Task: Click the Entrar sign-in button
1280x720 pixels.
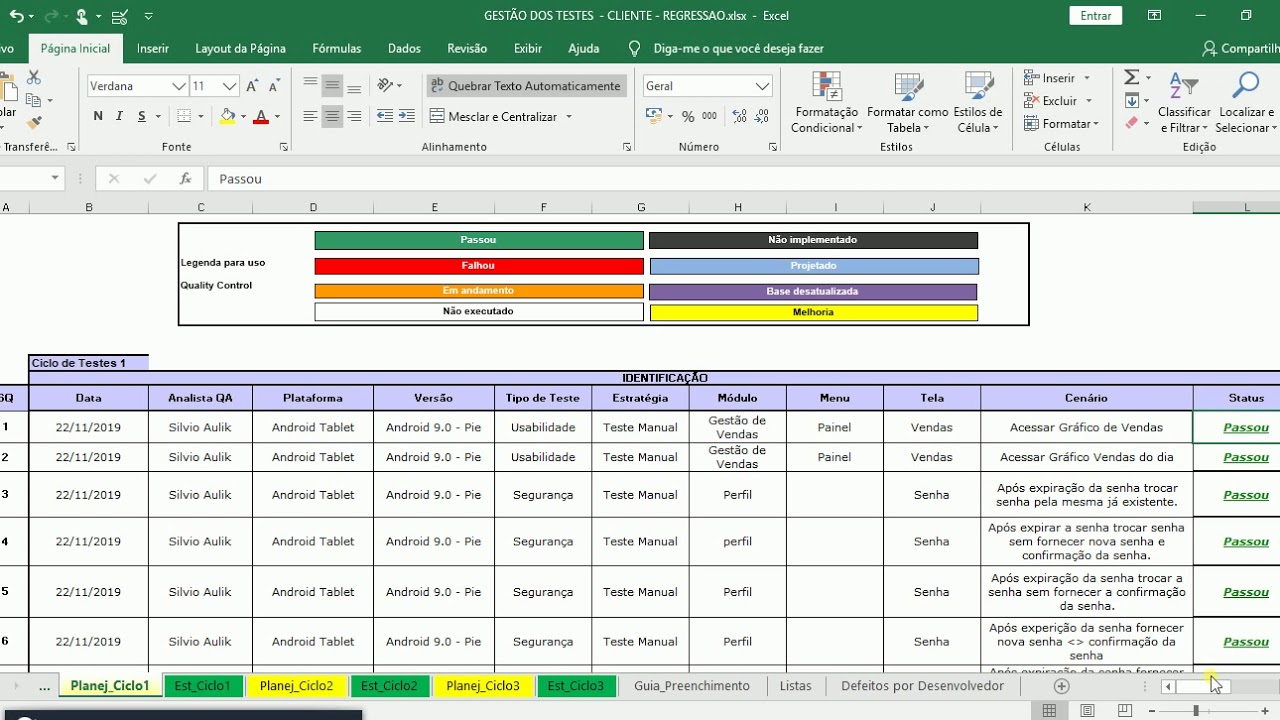Action: (x=1096, y=15)
